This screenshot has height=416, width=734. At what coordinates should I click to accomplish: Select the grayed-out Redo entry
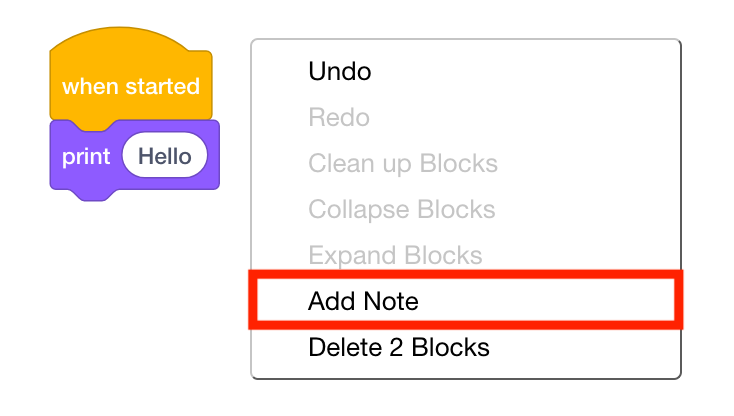(x=339, y=118)
